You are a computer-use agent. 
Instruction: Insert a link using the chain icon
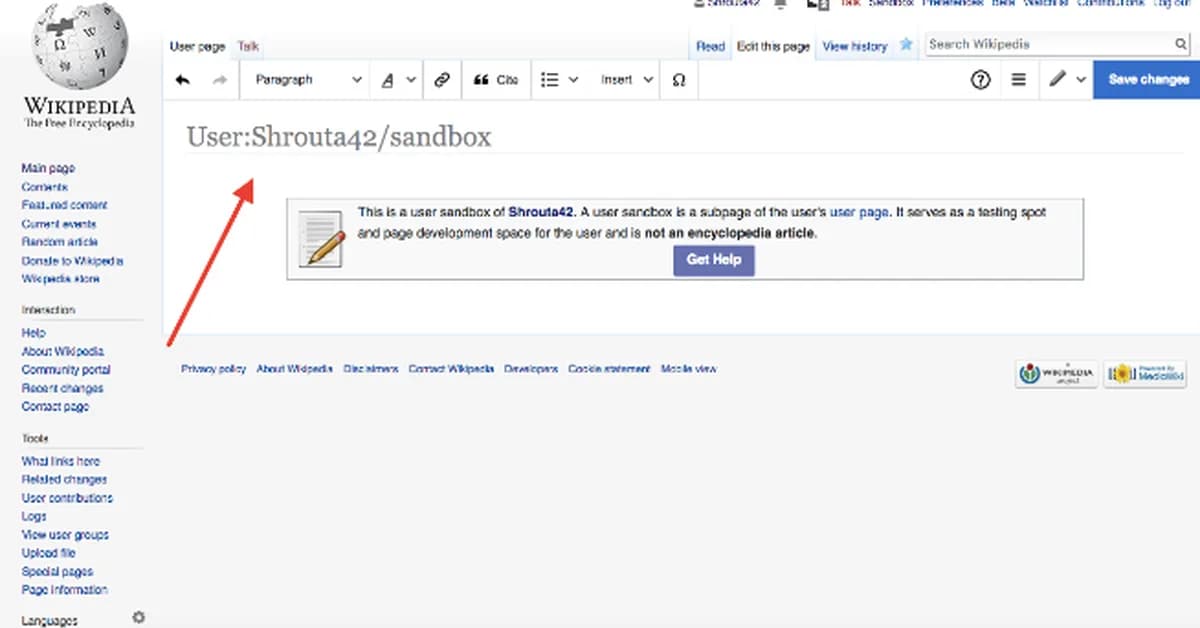[442, 80]
